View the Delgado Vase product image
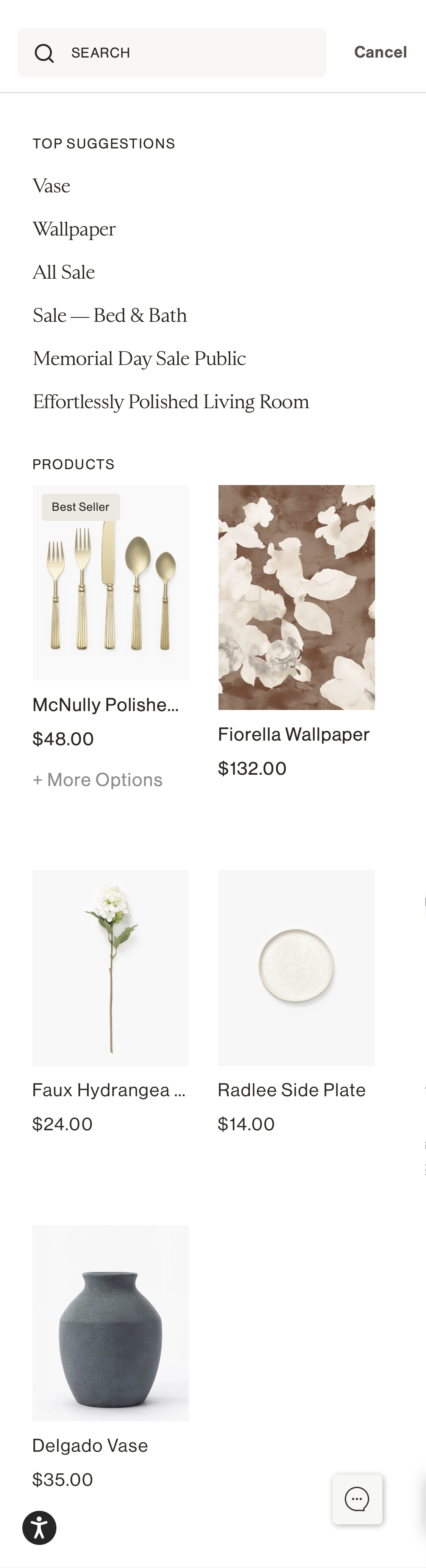Image resolution: width=426 pixels, height=1568 pixels. coord(111,1323)
